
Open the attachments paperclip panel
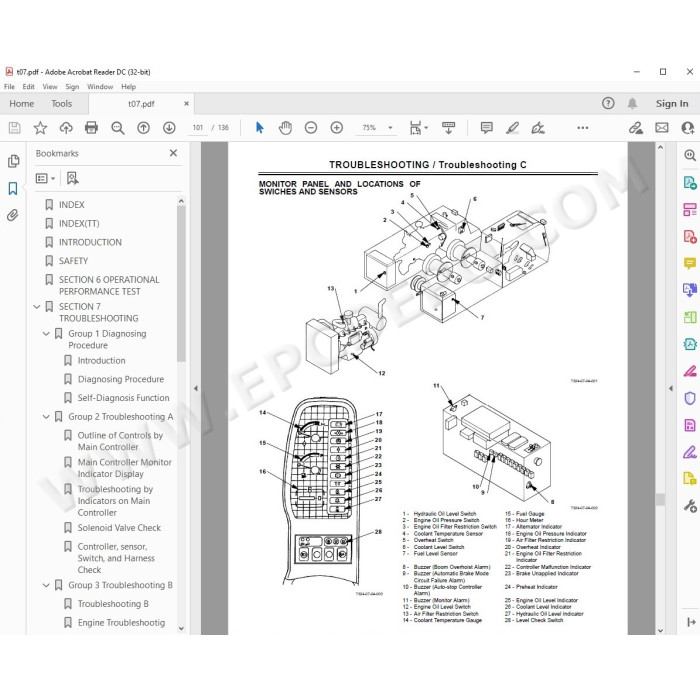13,215
